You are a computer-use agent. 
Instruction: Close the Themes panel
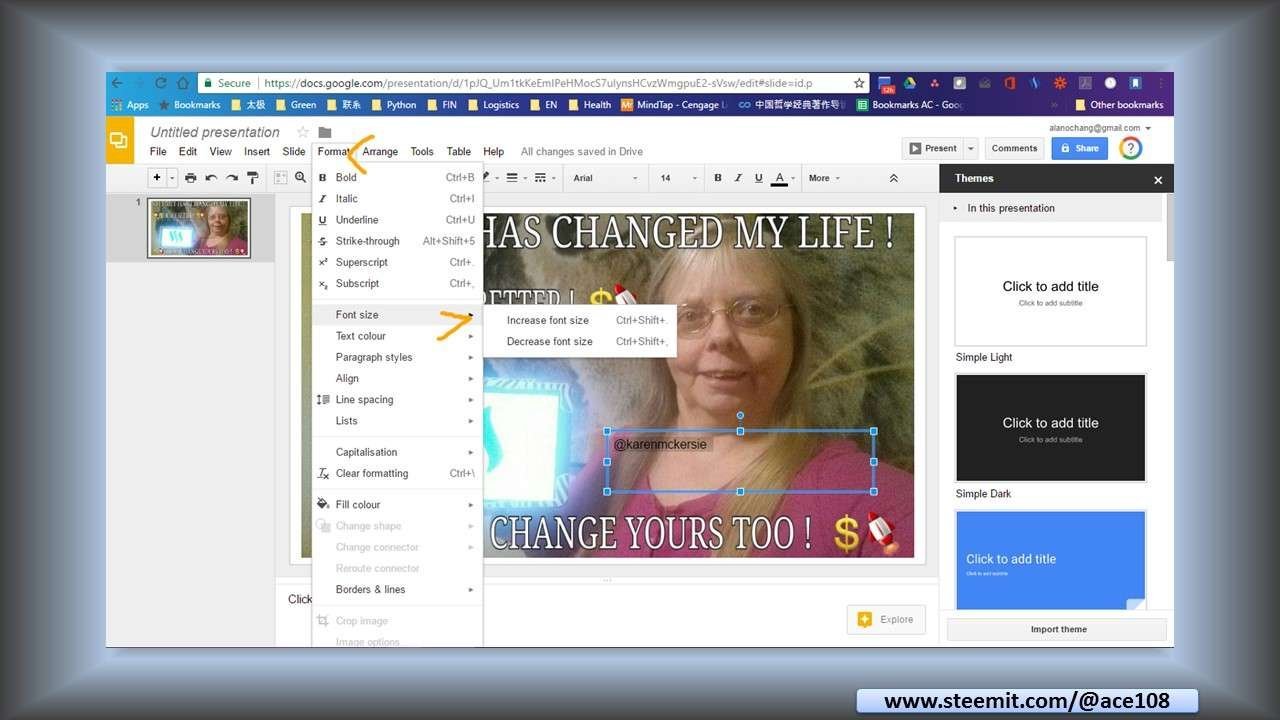tap(1158, 180)
